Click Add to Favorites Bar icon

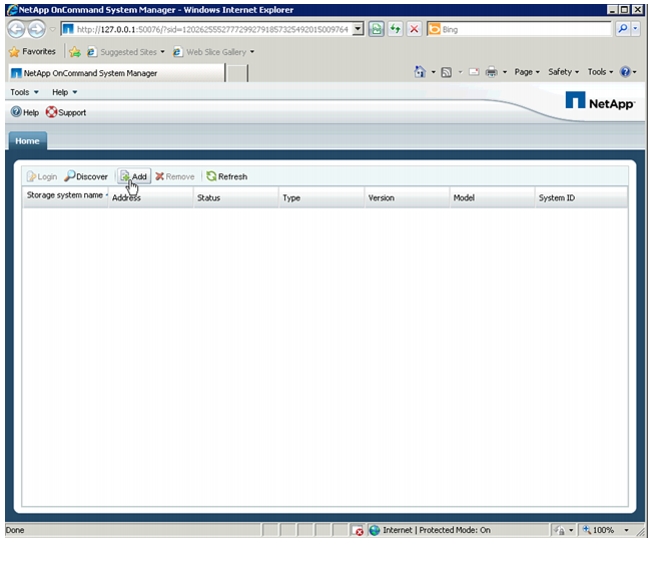(x=75, y=52)
